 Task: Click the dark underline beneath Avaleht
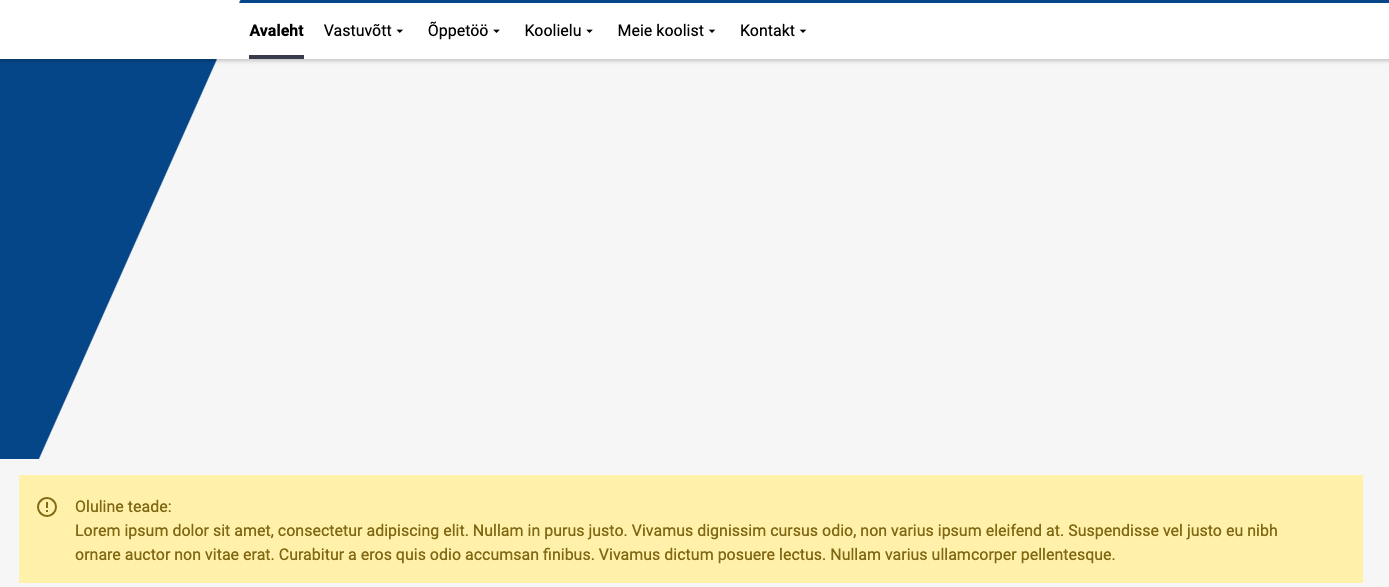coord(276,57)
